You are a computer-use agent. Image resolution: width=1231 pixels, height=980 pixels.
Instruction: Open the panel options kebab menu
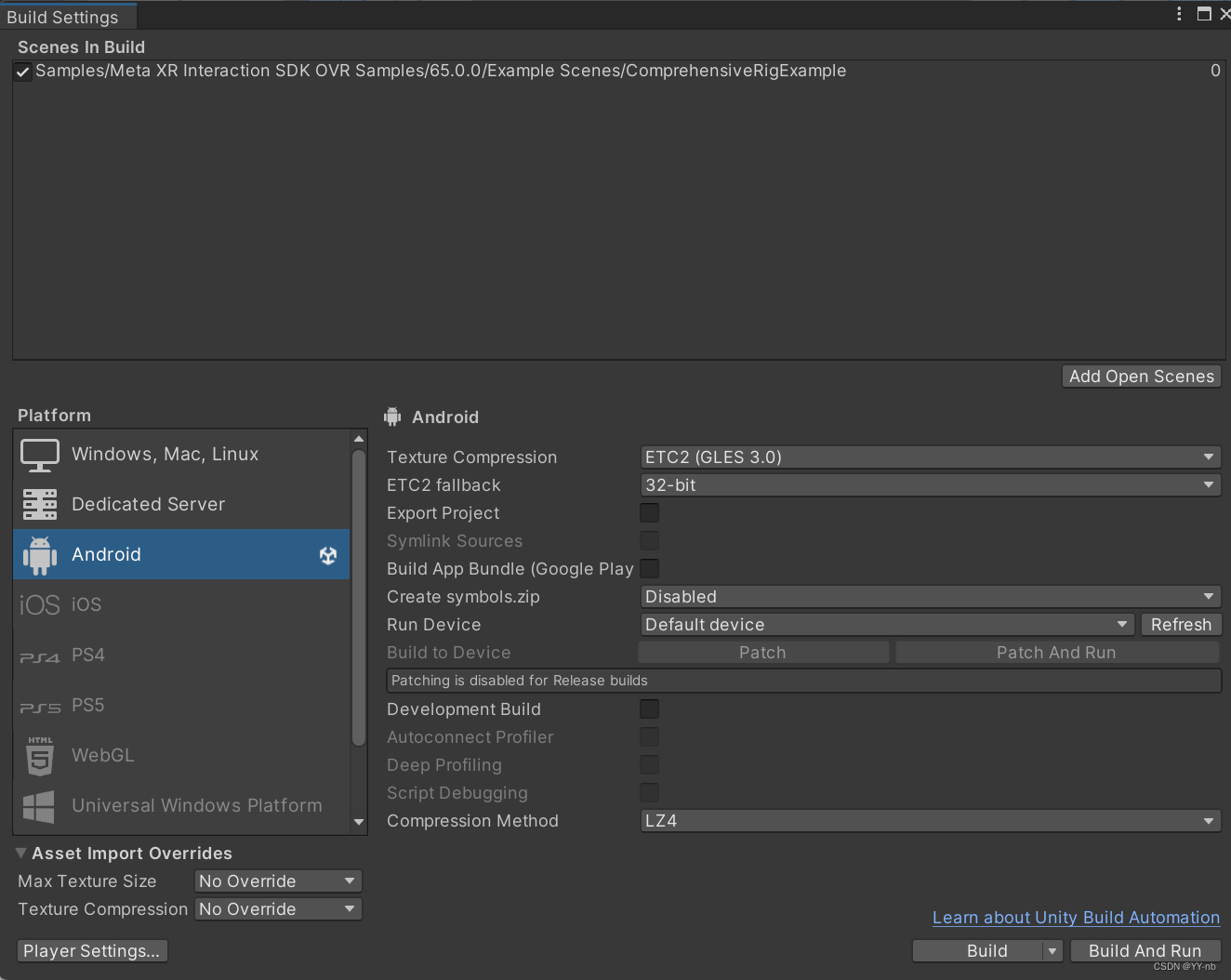point(1179,14)
